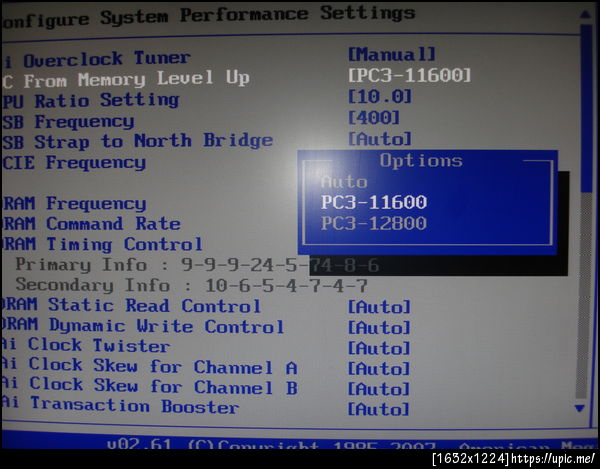Select the Ai Overclock Tuner setting
The height and width of the screenshot is (469, 600).
pos(96,60)
